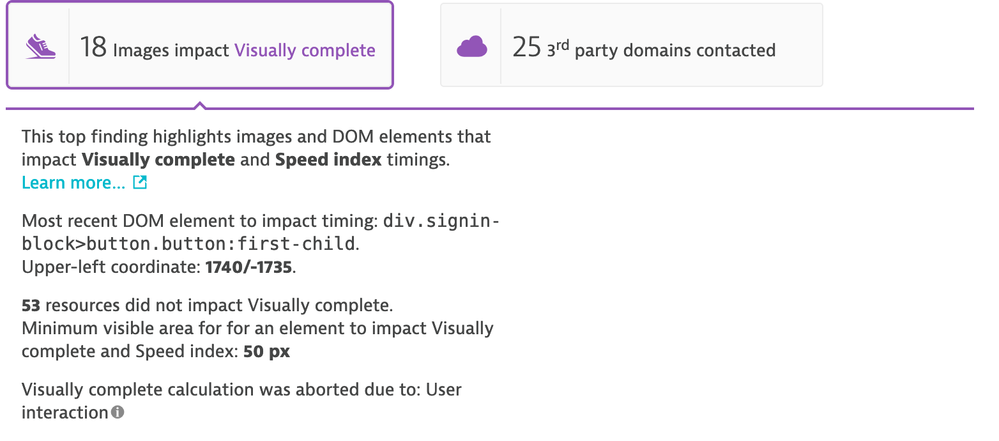The image size is (999, 441).
Task: Click the purple cloud icon
Action: 472,46
